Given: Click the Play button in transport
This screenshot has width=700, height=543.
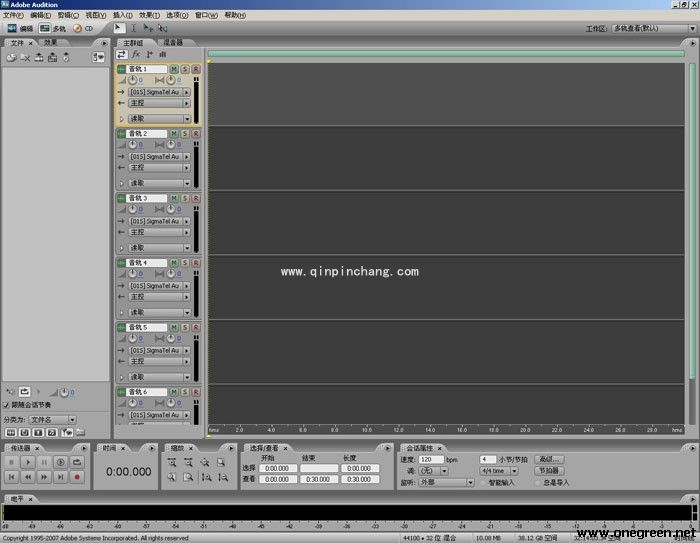Looking at the screenshot, I should point(28,462).
